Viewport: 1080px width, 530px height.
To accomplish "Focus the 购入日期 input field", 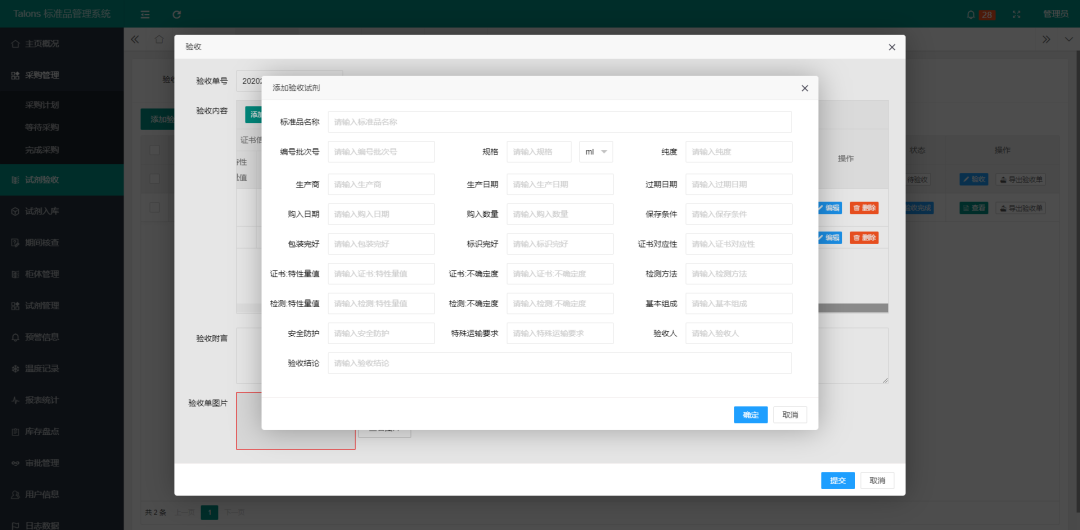I will pyautogui.click(x=381, y=214).
